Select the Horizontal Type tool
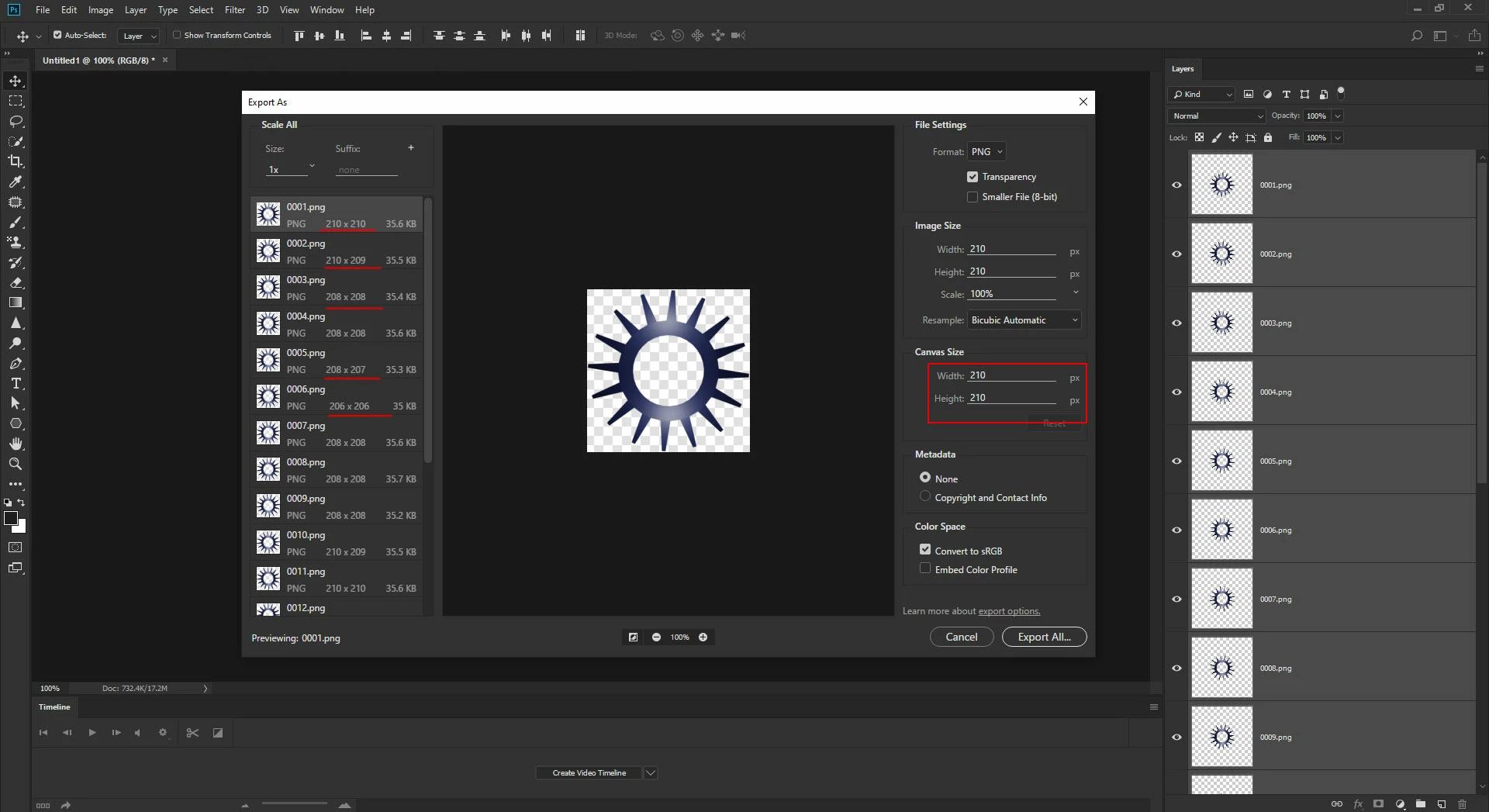The image size is (1489, 812). tap(16, 383)
